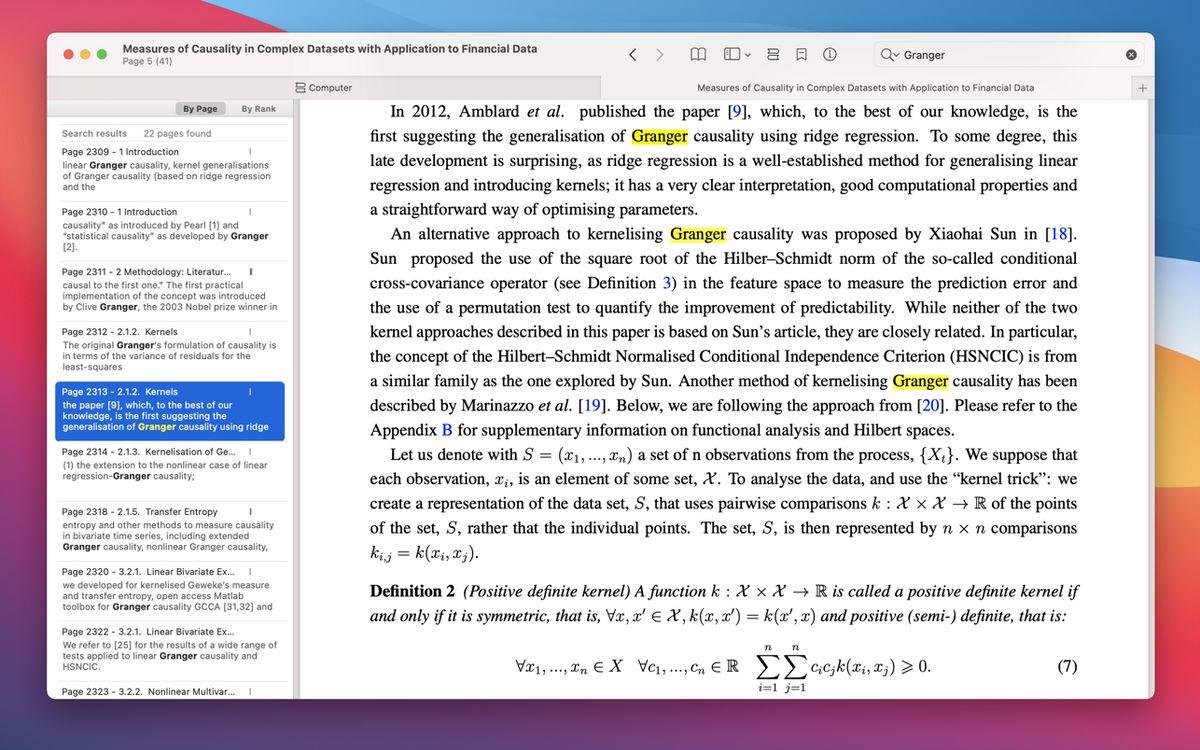This screenshot has height=750, width=1200.
Task: Go forward with the right chevron
Action: (x=660, y=55)
